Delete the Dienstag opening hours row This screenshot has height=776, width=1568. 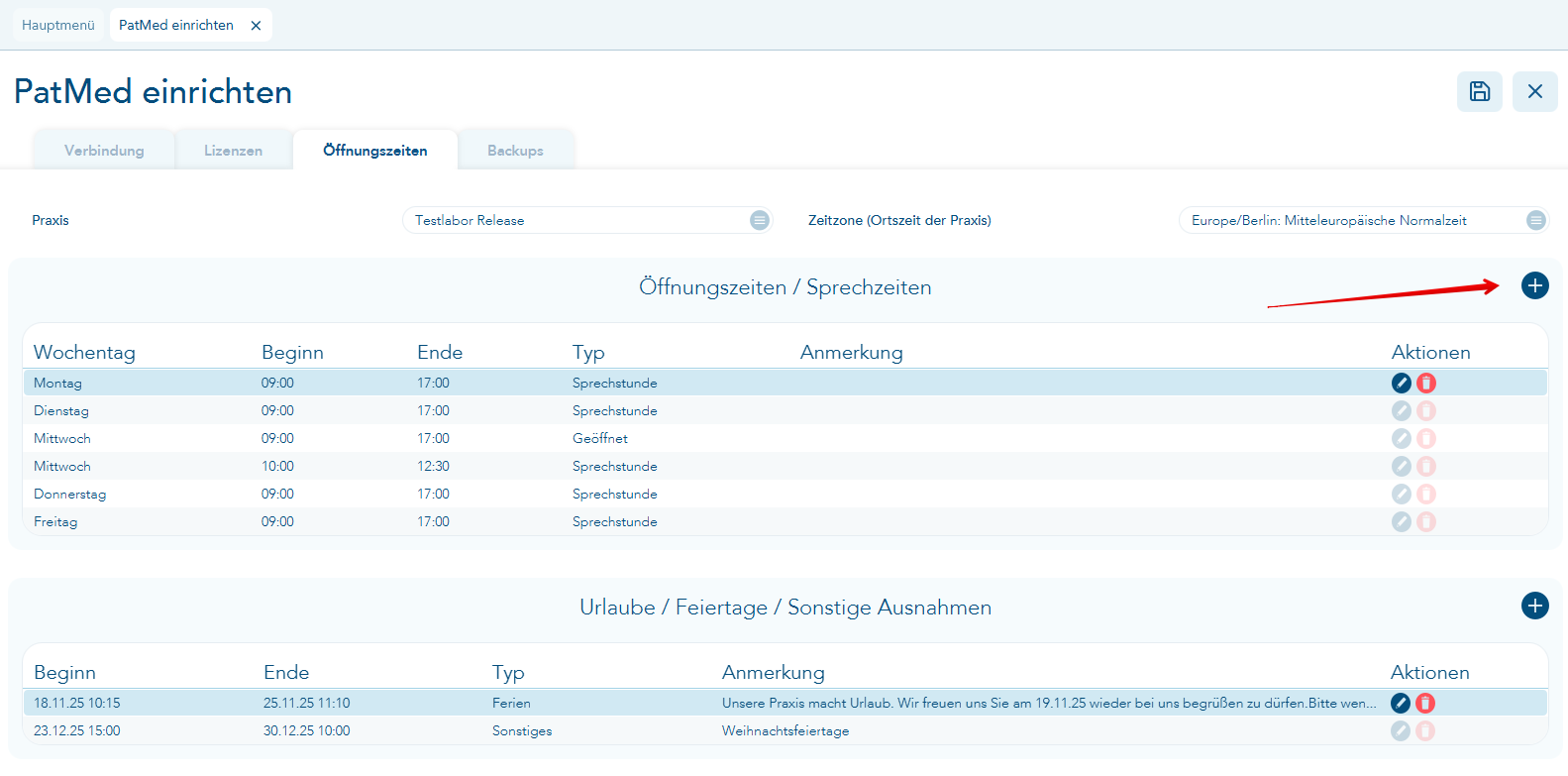click(1426, 410)
